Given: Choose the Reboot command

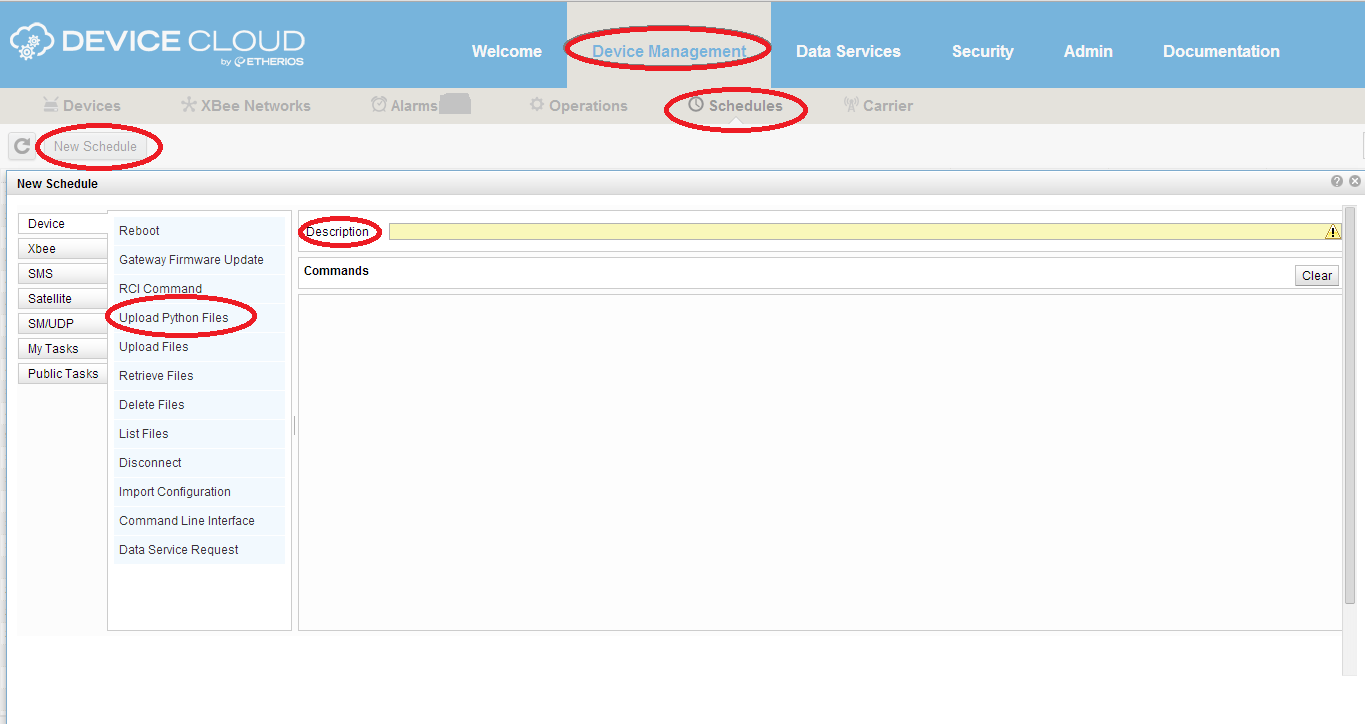Looking at the screenshot, I should [140, 231].
